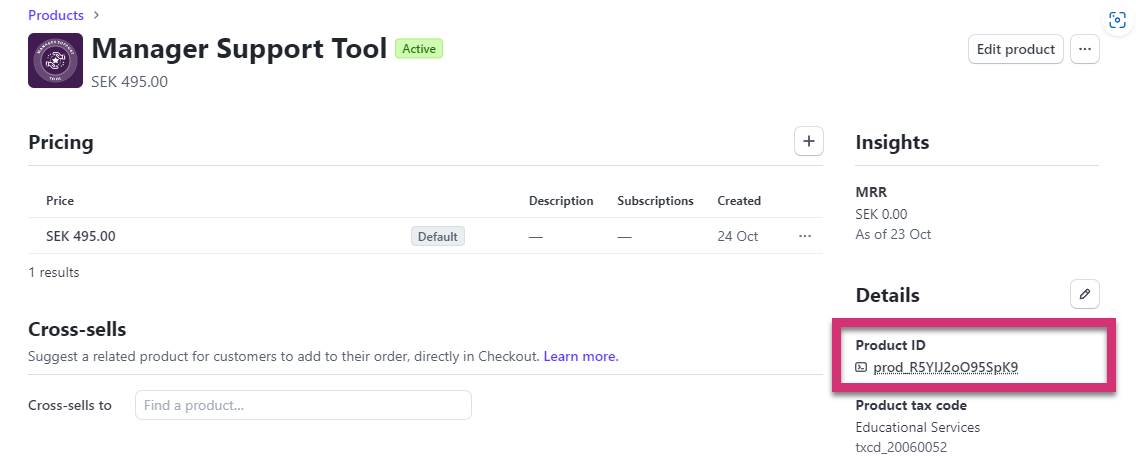
Task: Copy the product ID prod_R5YIJ2oO95SpK9
Action: tap(945, 367)
